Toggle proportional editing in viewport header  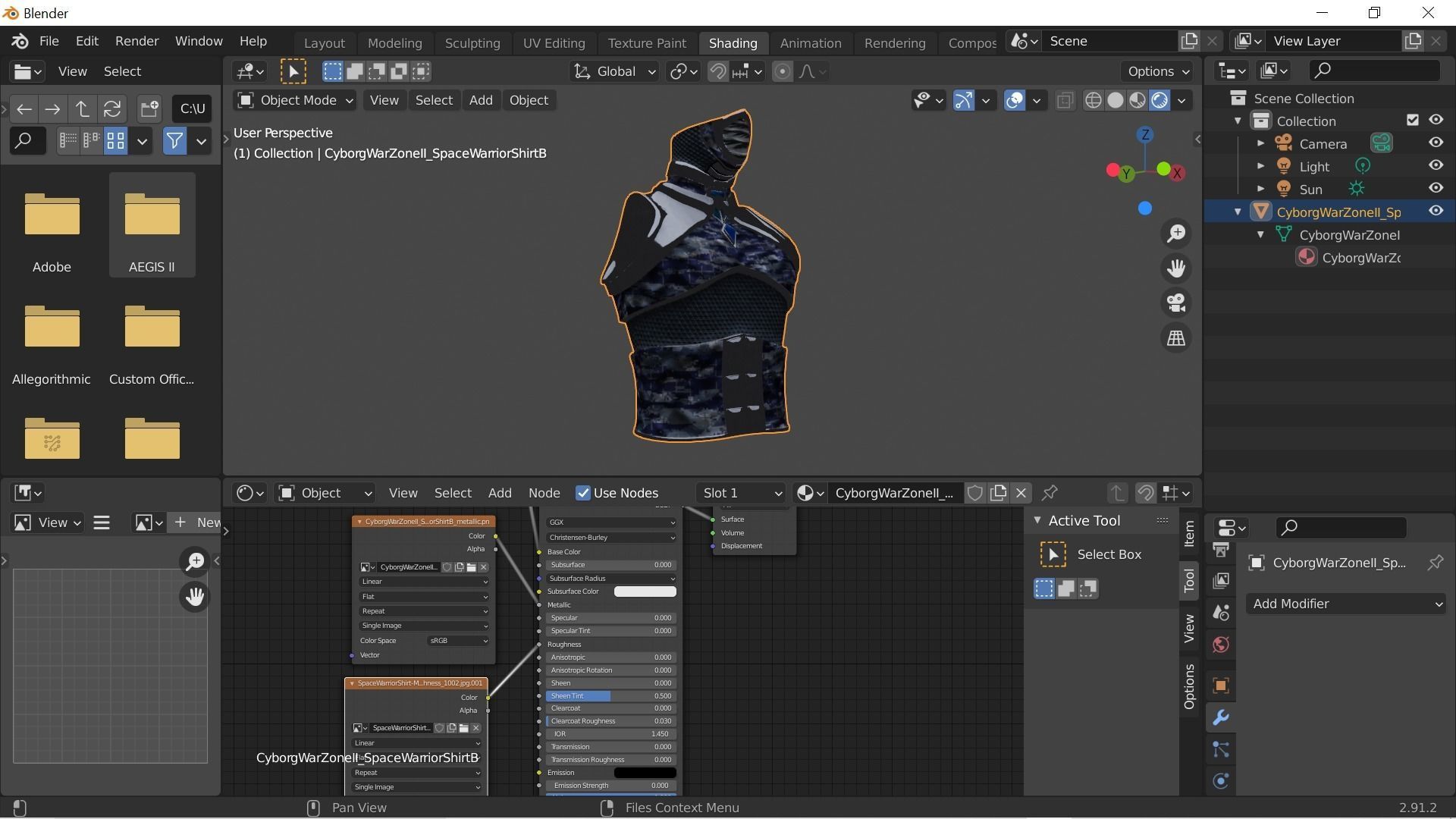point(782,71)
